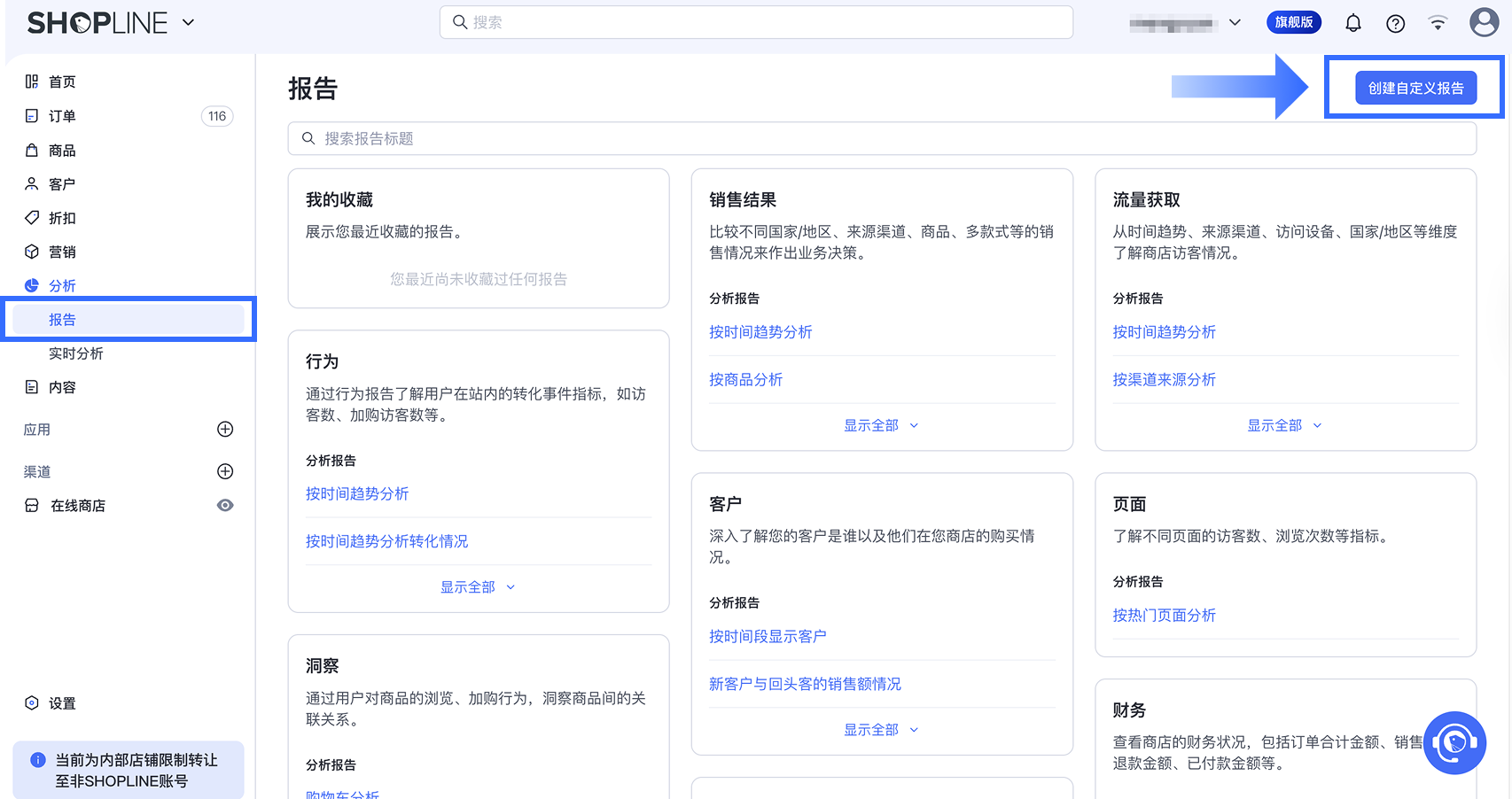Open 设置 settings in the sidebar
The image size is (1512, 799).
62,703
